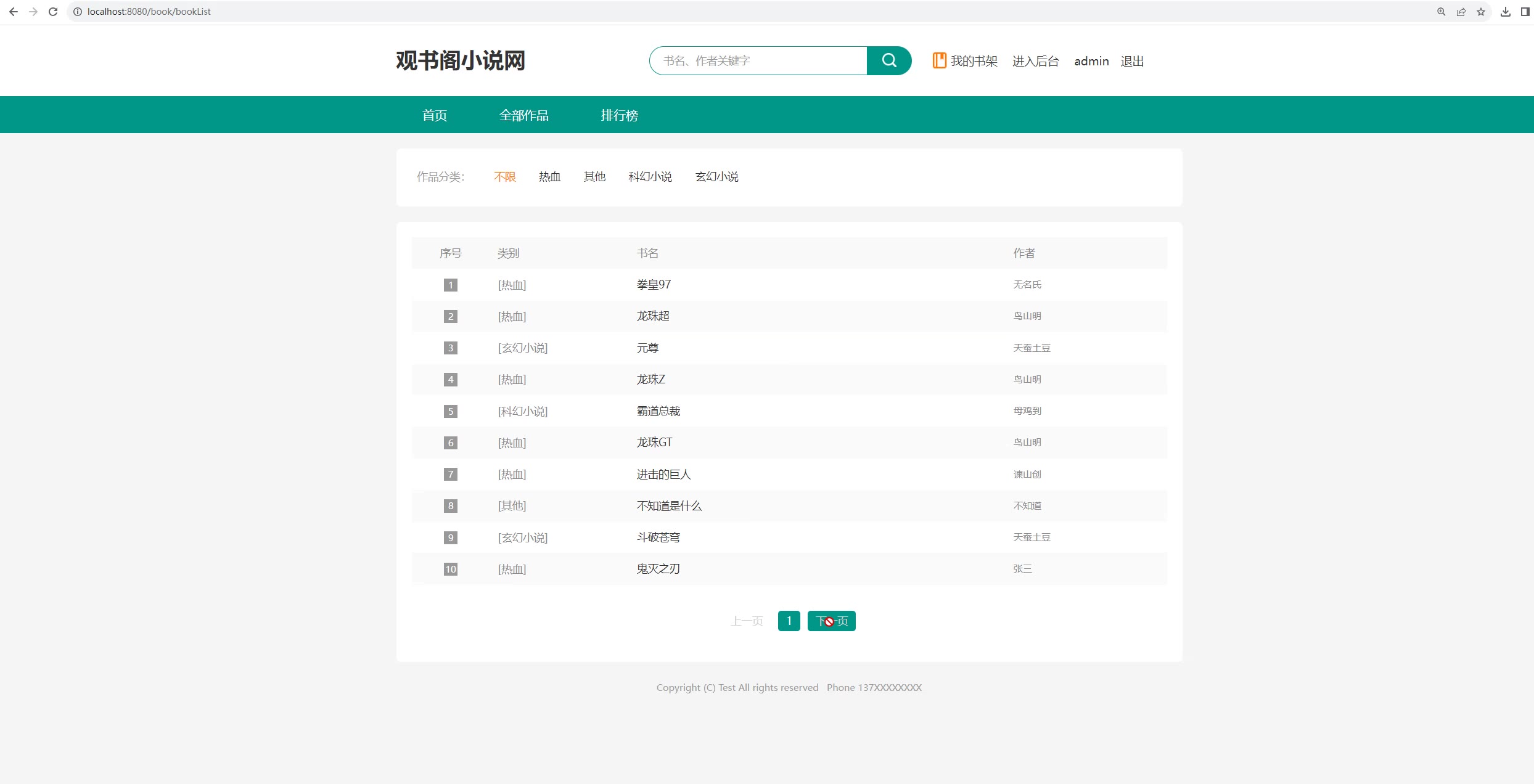Click the admin username link
Image resolution: width=1534 pixels, height=784 pixels.
tap(1091, 61)
